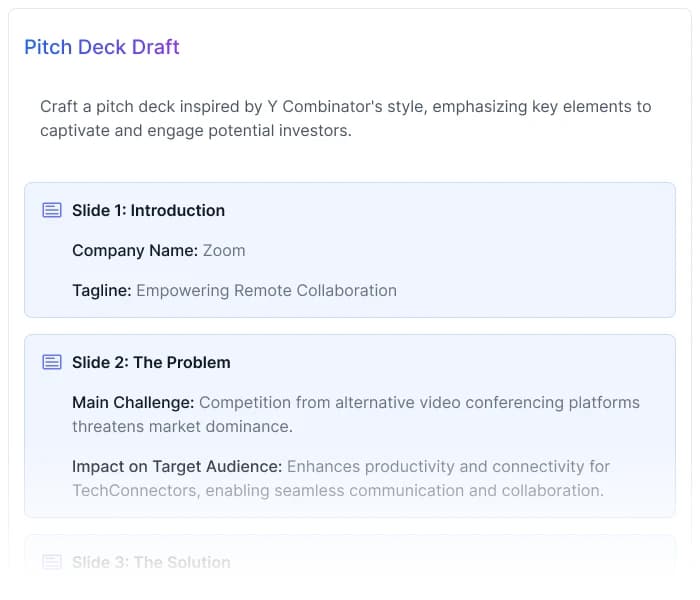Image resolution: width=700 pixels, height=600 pixels.
Task: Open the Slide 1: Introduction heading
Action: pos(148,210)
